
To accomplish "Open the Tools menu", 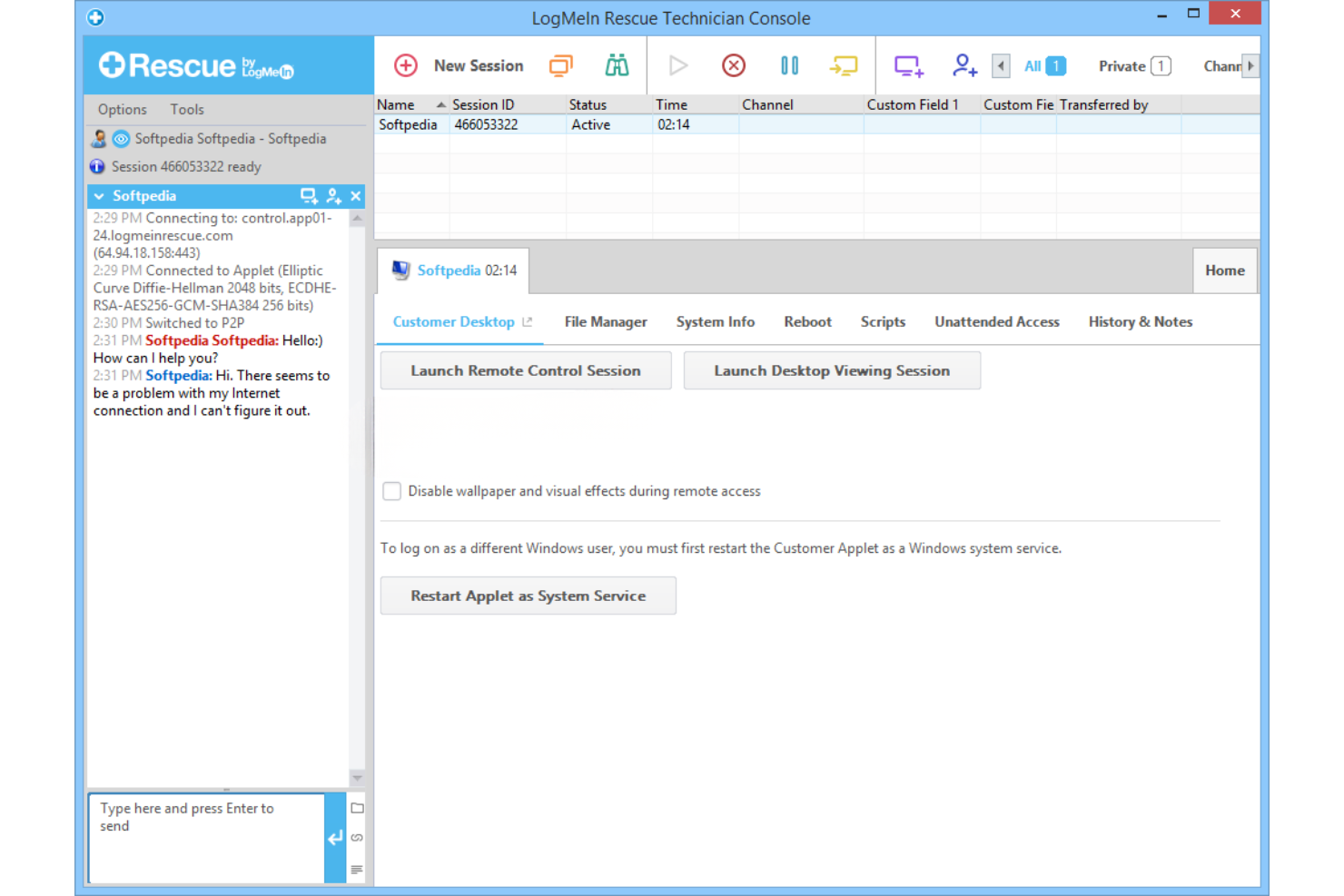I will point(187,109).
